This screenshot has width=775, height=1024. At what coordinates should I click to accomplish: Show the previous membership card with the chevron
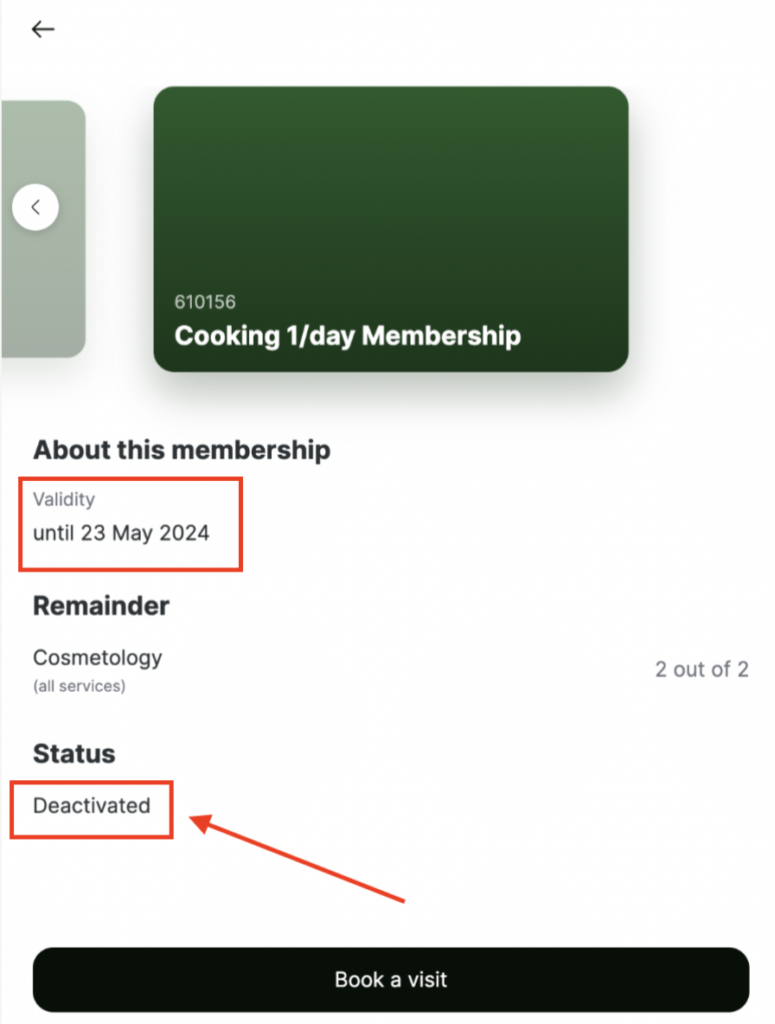pos(36,208)
